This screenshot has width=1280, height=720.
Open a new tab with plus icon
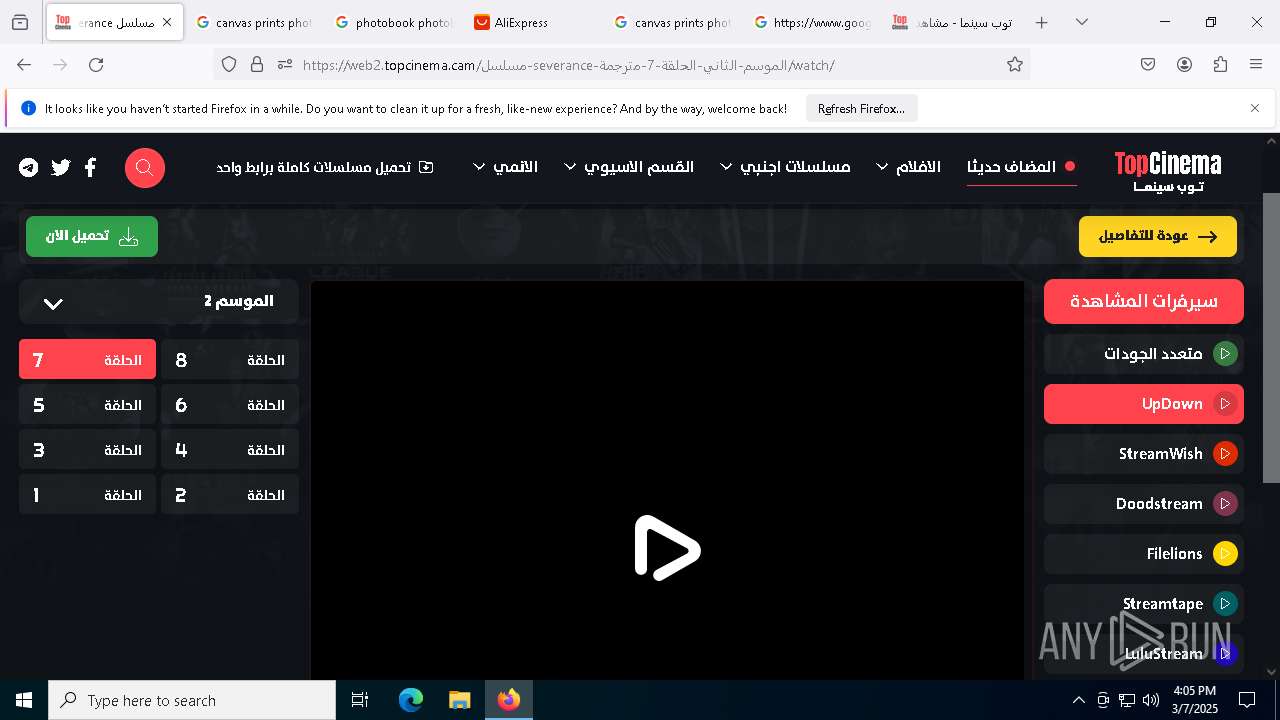(x=1041, y=22)
